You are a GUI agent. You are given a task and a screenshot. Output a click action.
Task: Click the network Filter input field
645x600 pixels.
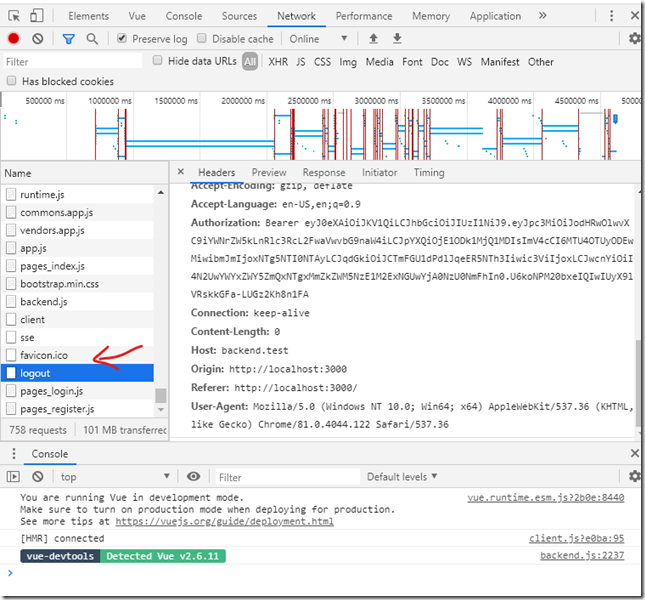[72, 62]
